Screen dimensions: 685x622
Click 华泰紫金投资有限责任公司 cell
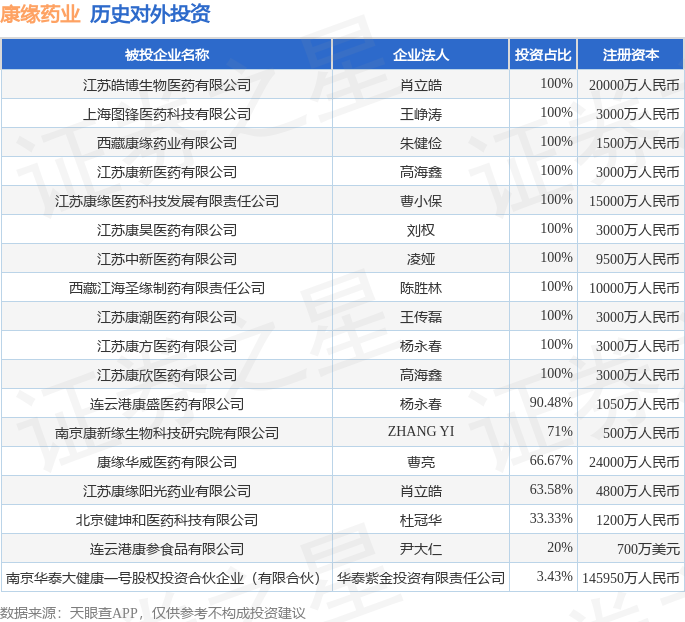pyautogui.click(x=421, y=578)
